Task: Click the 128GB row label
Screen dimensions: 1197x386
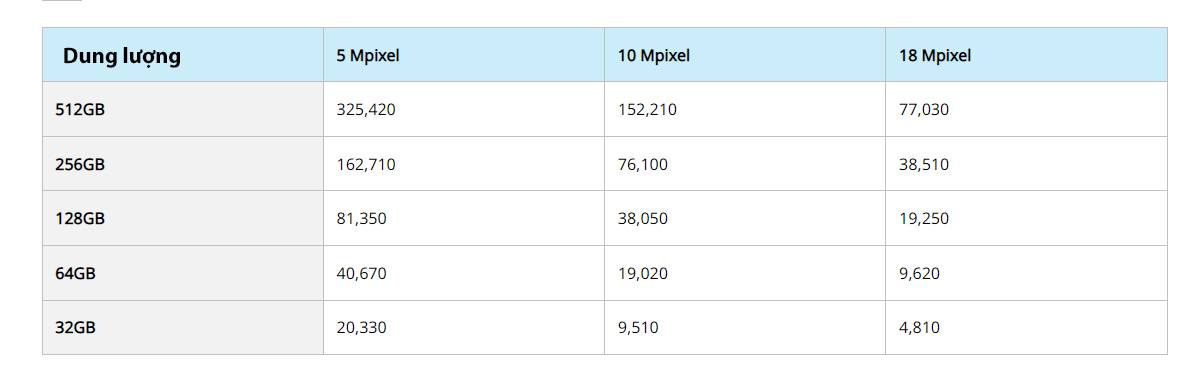Action: pyautogui.click(x=183, y=218)
